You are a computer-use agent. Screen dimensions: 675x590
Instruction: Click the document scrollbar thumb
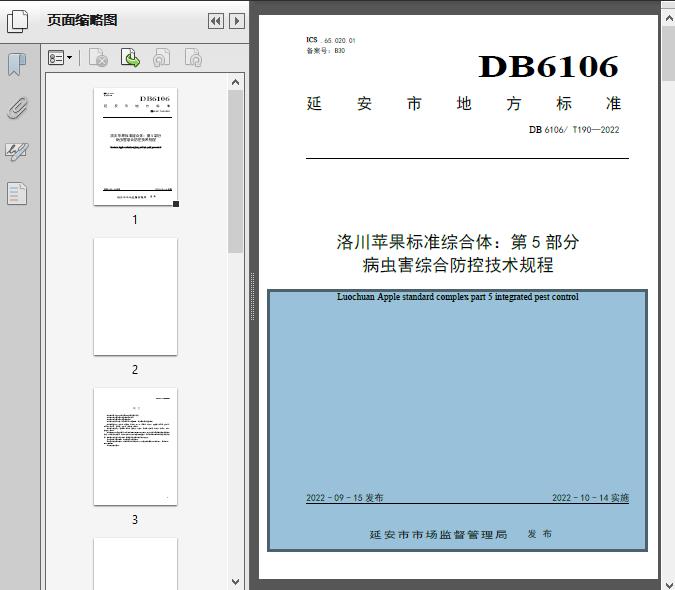click(x=669, y=53)
